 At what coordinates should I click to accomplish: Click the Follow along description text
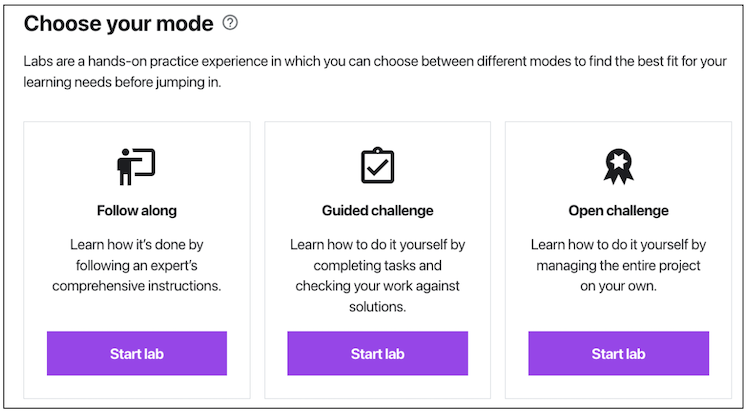point(137,265)
